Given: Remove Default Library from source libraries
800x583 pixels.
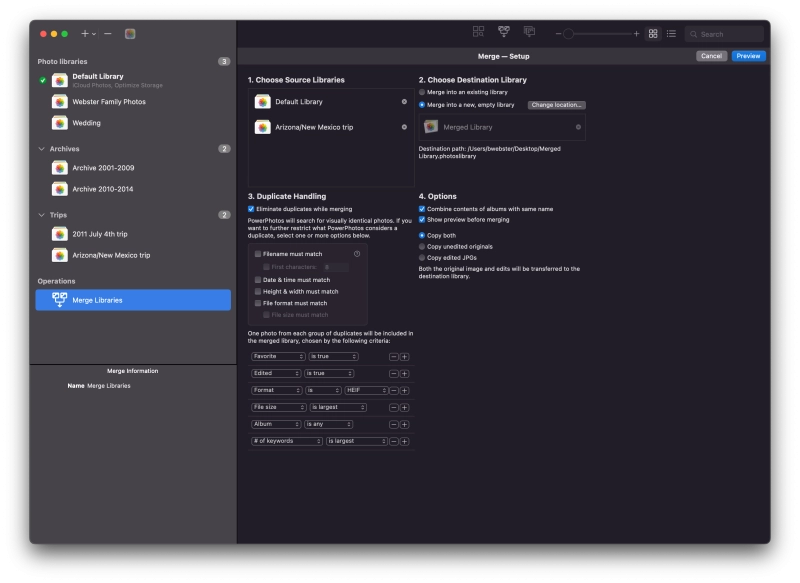Looking at the screenshot, I should click(x=404, y=102).
